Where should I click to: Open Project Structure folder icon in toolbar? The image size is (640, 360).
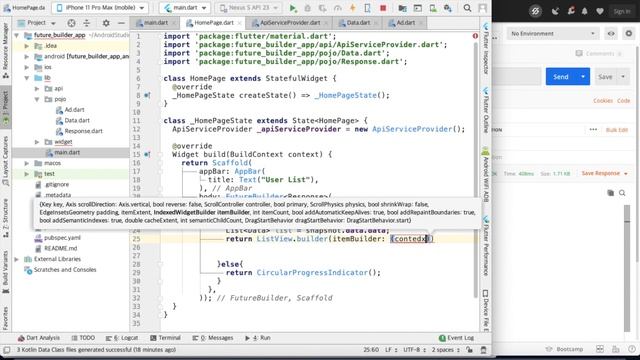coord(402,8)
